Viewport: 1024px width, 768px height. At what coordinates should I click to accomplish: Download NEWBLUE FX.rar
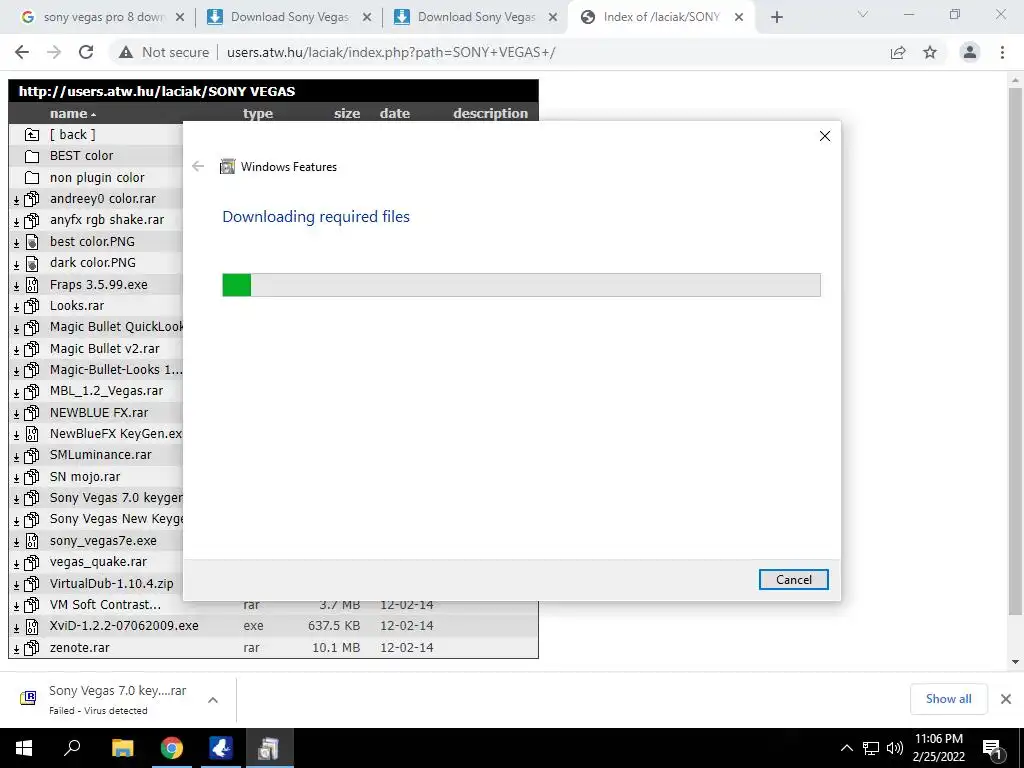(x=99, y=413)
